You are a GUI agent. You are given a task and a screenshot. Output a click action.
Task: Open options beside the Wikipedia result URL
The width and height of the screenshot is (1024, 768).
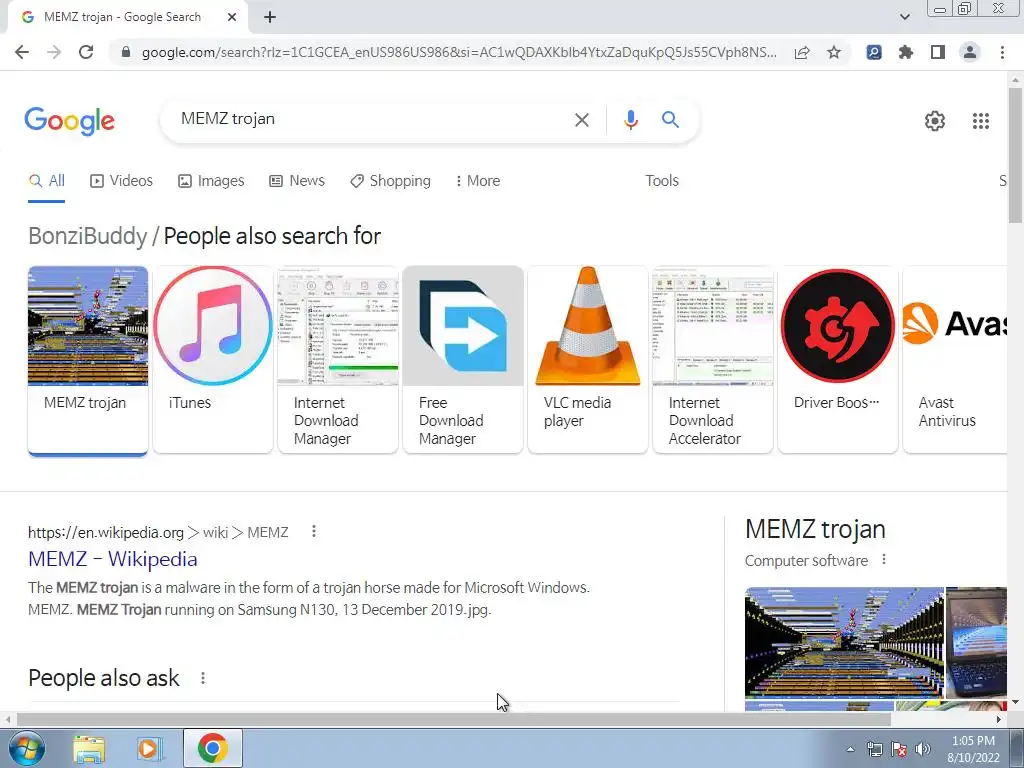pyautogui.click(x=313, y=532)
